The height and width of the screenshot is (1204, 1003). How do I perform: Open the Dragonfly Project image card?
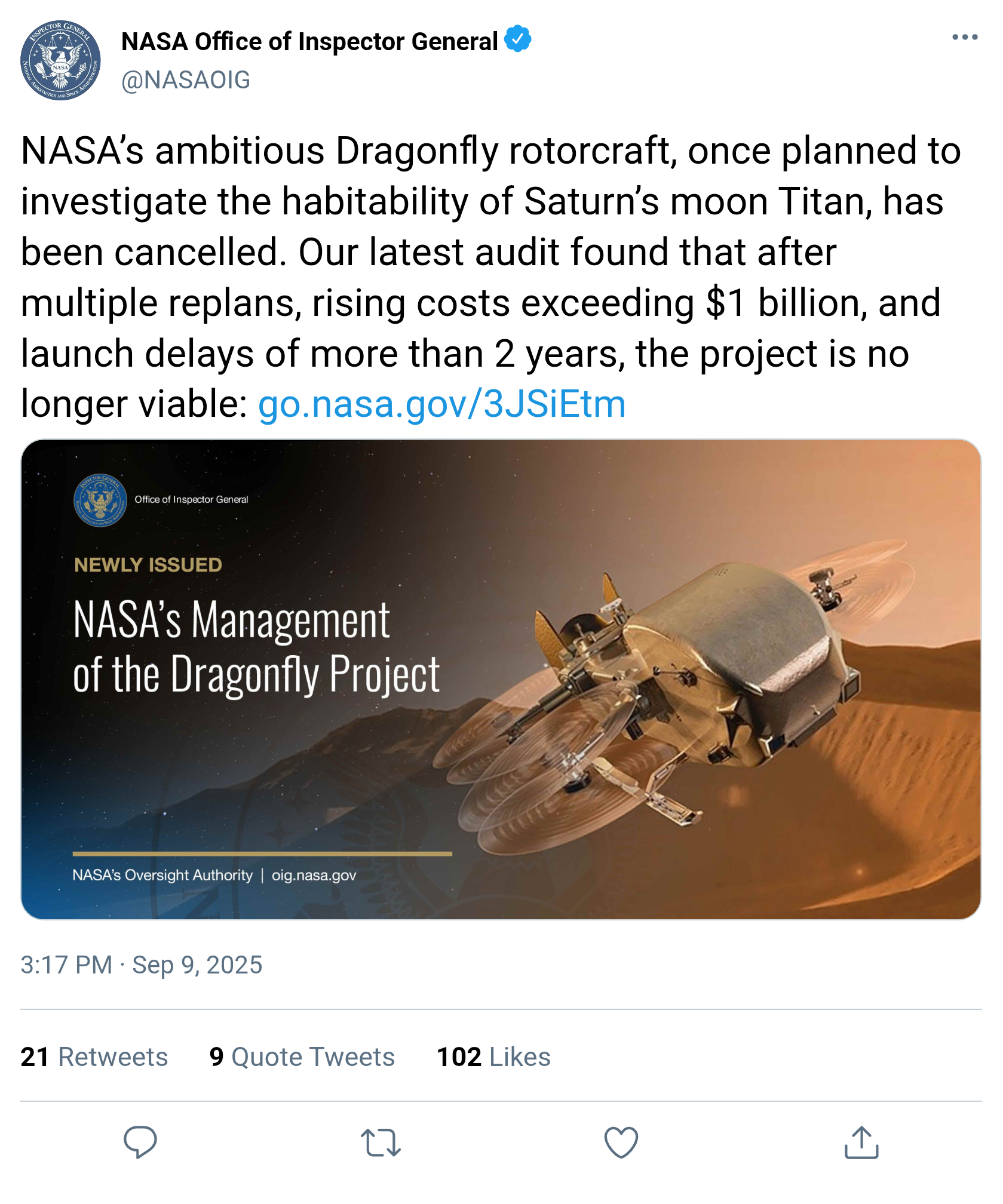click(501, 679)
